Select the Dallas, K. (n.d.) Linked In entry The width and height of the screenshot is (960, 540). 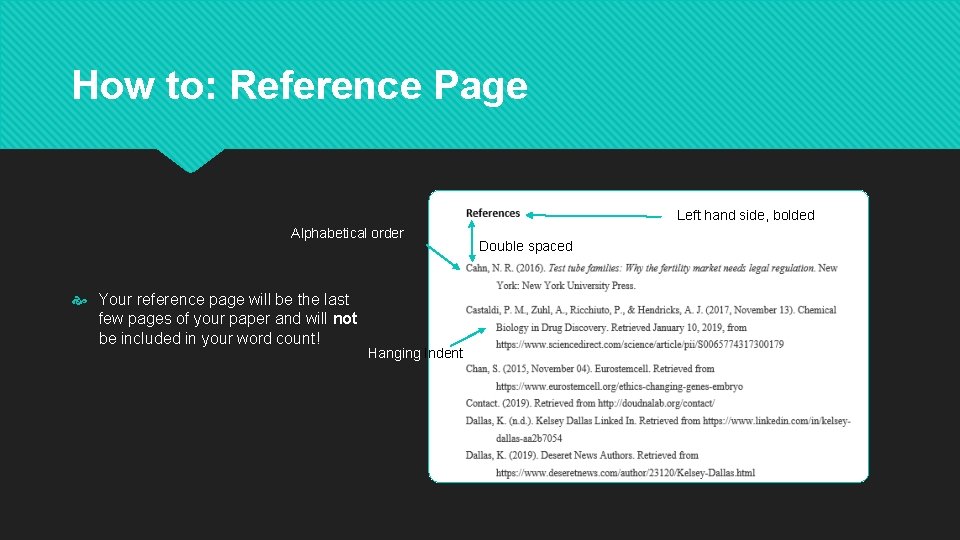(x=658, y=429)
